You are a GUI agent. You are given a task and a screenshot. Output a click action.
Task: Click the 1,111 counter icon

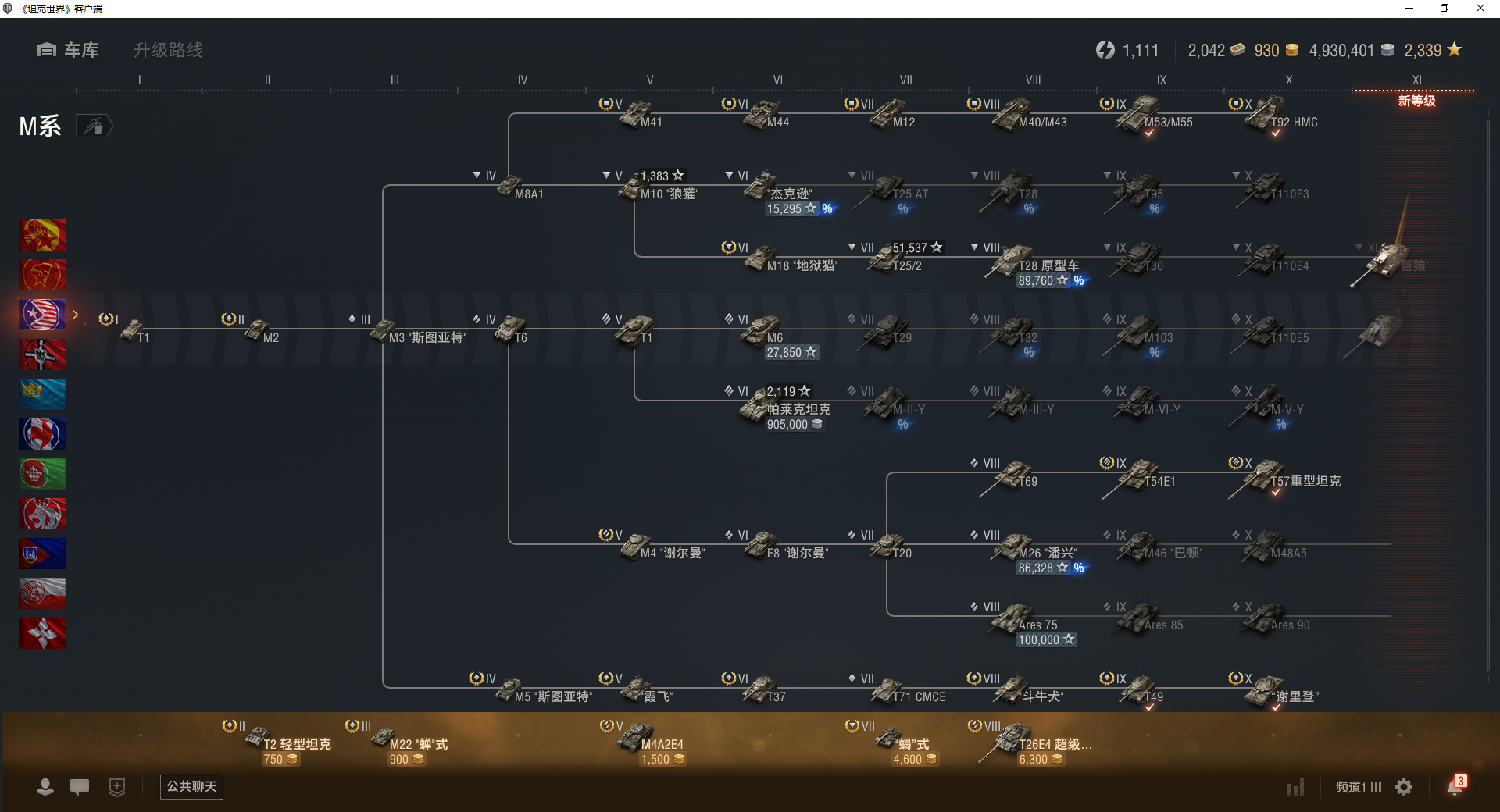point(1105,50)
